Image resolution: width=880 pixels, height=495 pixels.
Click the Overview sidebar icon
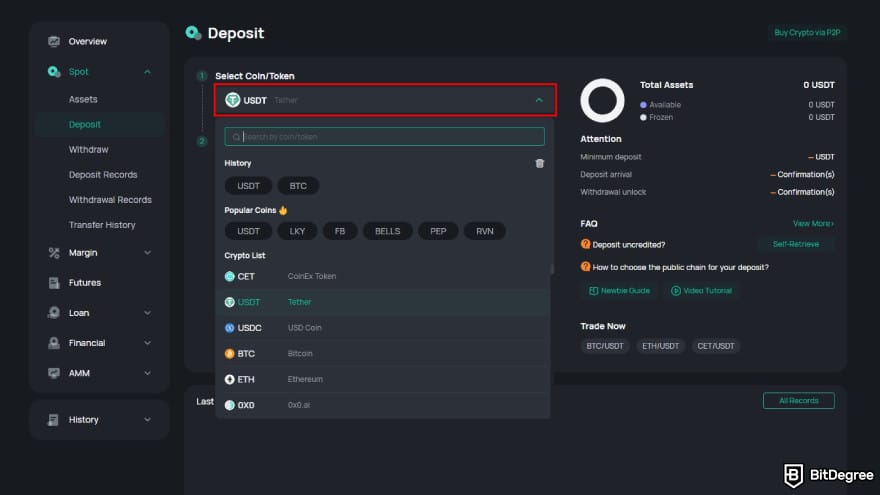(x=54, y=42)
